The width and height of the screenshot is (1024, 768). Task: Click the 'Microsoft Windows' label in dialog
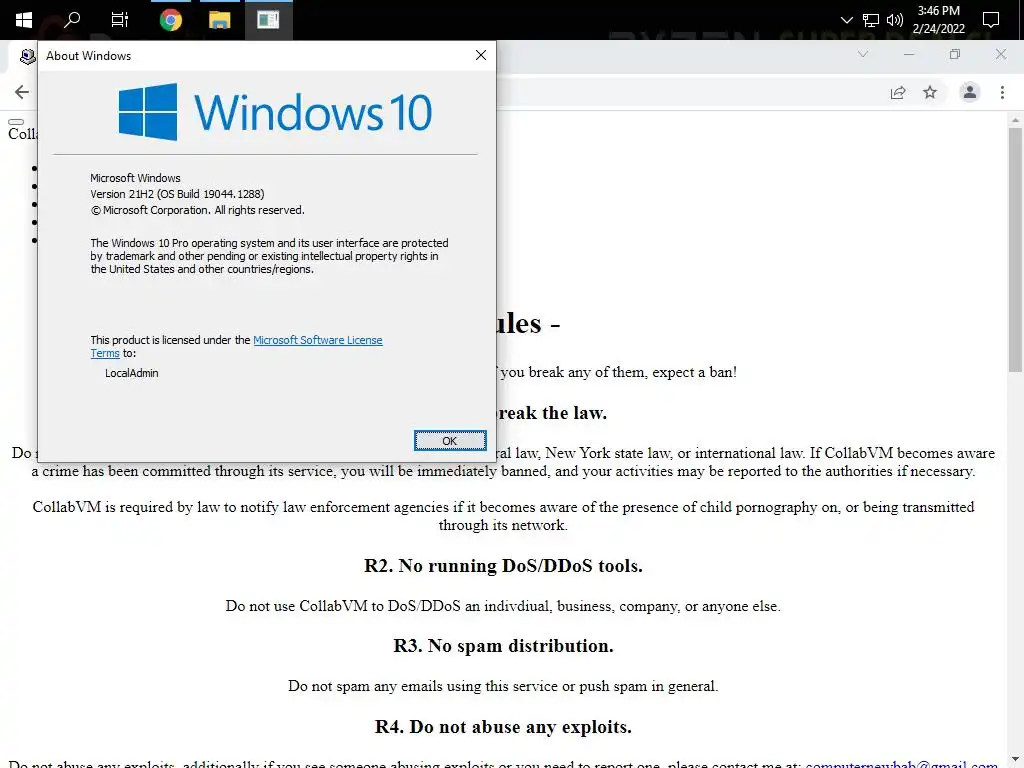coord(135,178)
